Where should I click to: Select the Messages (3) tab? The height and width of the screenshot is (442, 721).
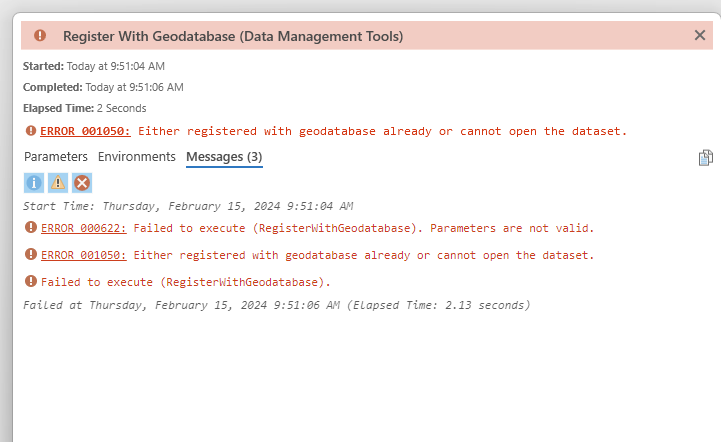click(x=224, y=157)
